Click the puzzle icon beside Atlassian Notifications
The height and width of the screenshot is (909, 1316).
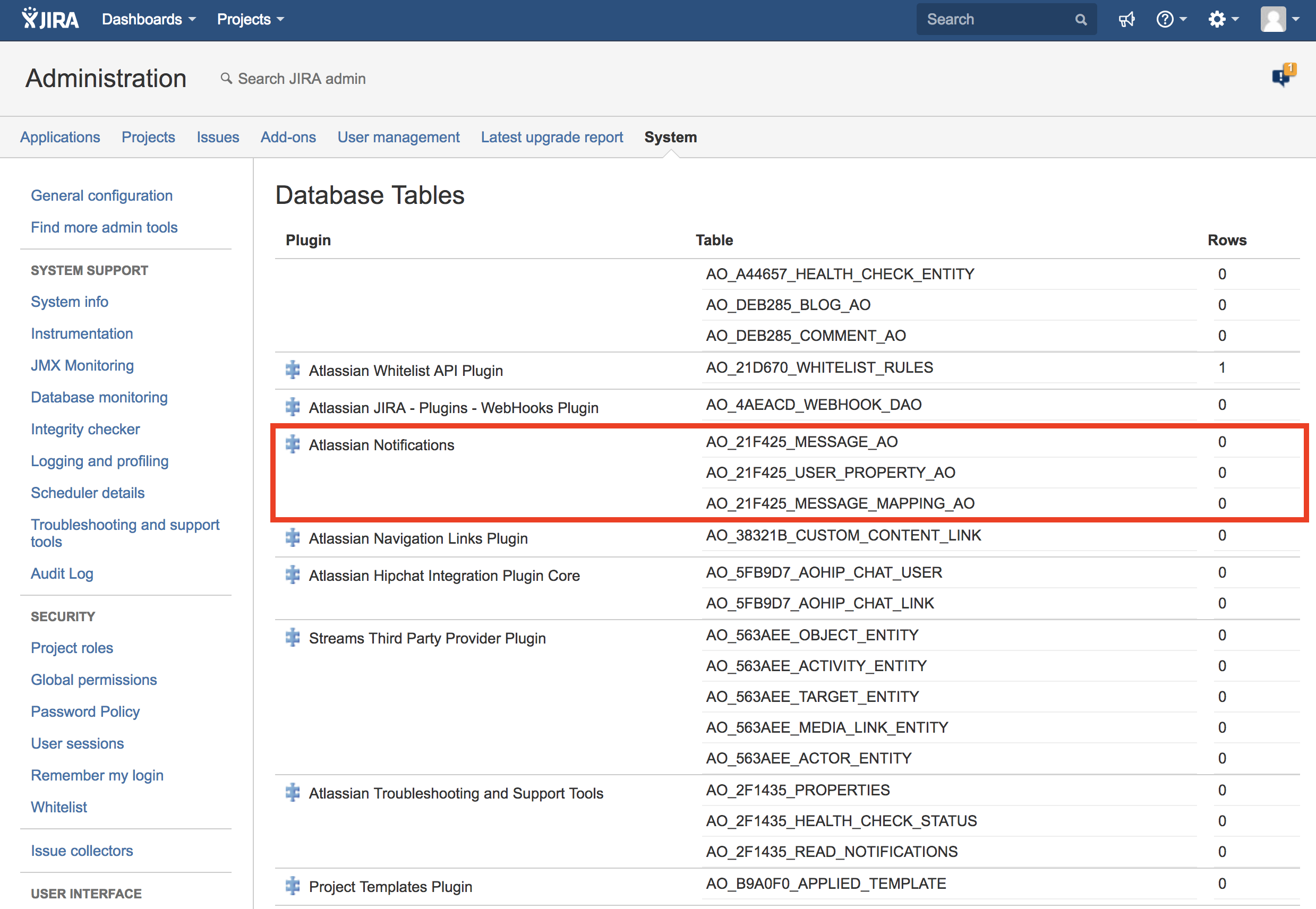click(292, 444)
